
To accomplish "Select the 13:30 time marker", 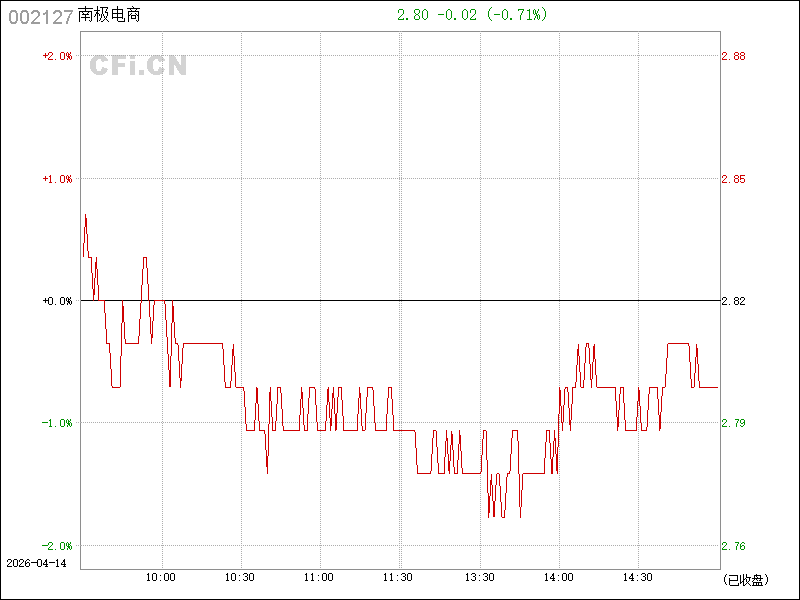I will pos(479,578).
